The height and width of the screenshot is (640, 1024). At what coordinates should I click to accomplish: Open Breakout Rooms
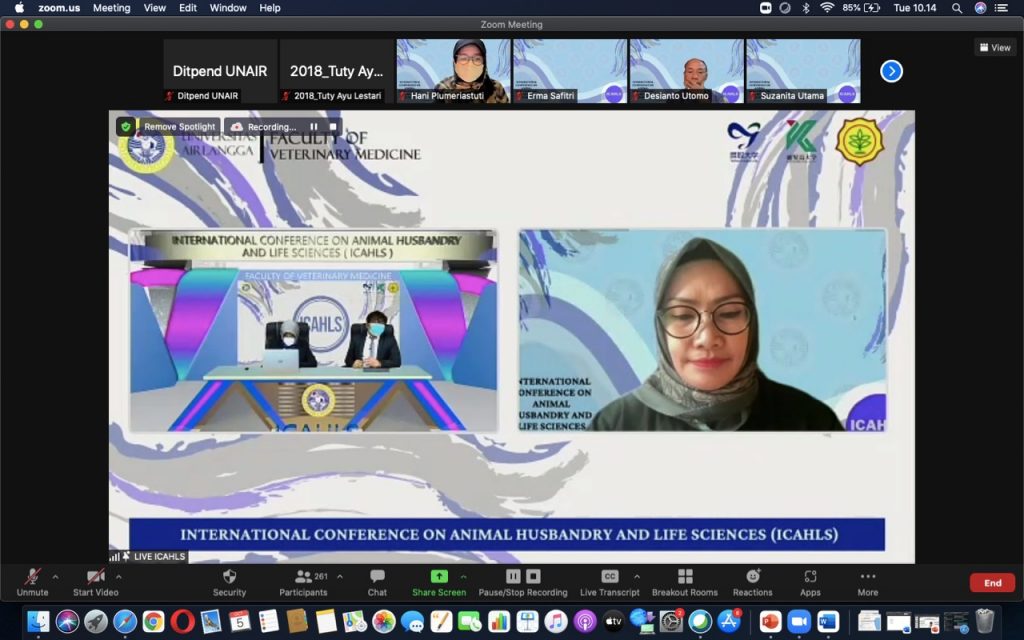coord(684,577)
